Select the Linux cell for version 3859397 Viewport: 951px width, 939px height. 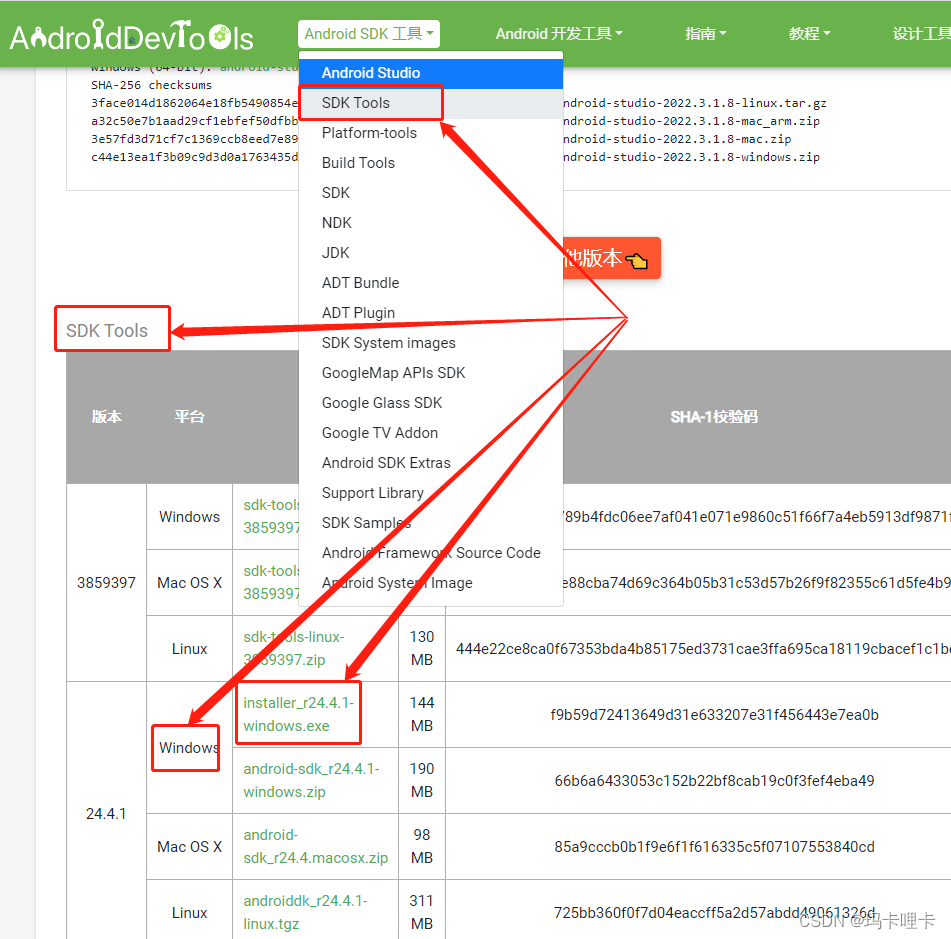pos(189,648)
